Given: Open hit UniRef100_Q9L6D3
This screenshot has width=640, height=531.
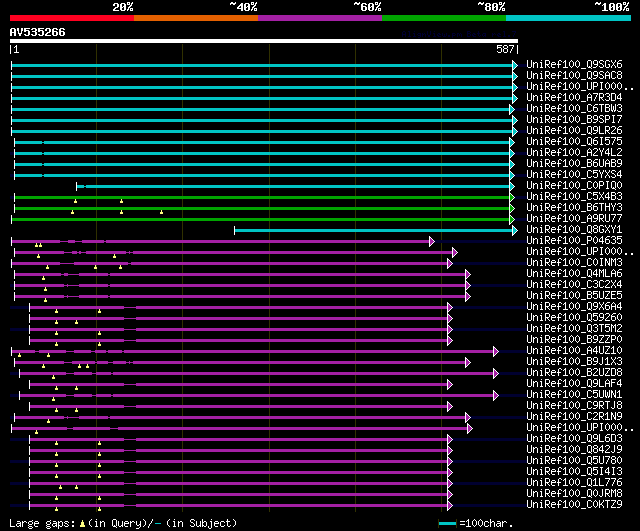Looking at the screenshot, I should (x=574, y=439).
